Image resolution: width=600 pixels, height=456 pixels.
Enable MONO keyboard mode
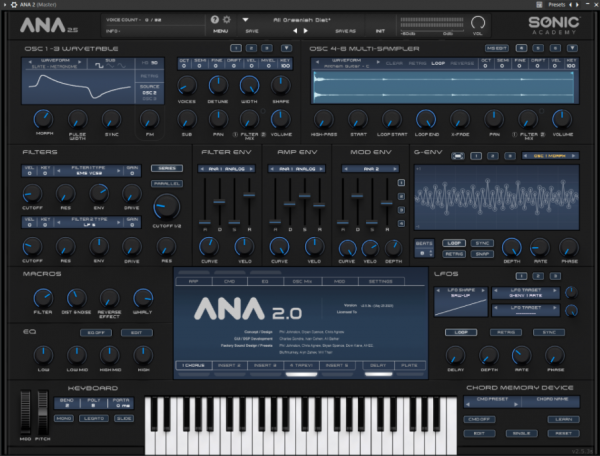[x=64, y=418]
